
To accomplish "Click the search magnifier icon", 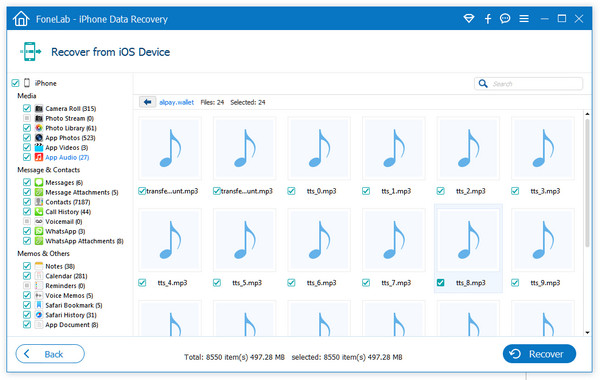I will [x=483, y=83].
